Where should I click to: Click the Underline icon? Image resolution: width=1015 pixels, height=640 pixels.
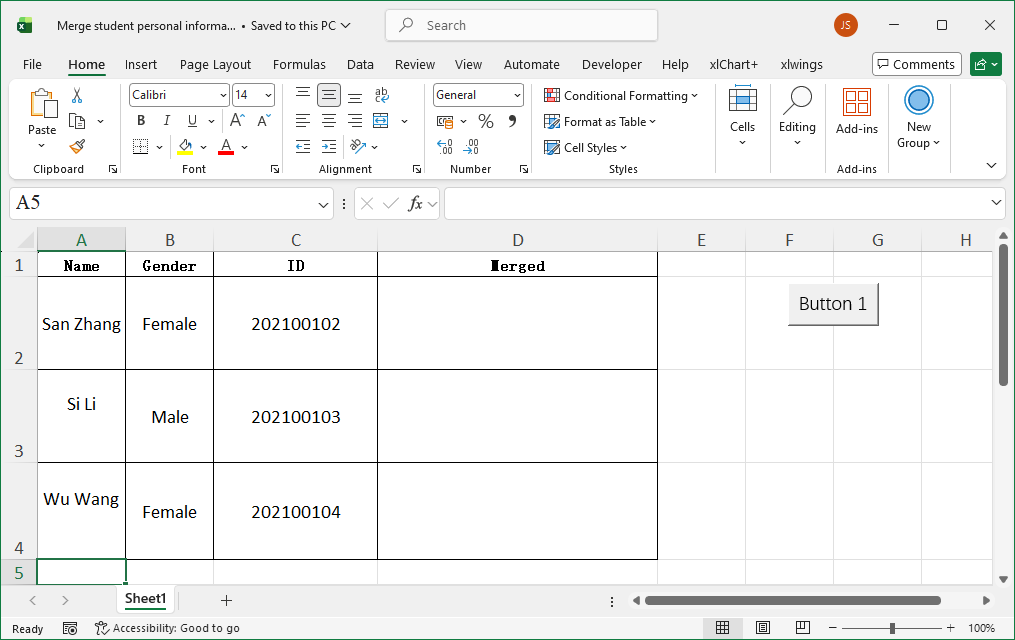pos(190,120)
